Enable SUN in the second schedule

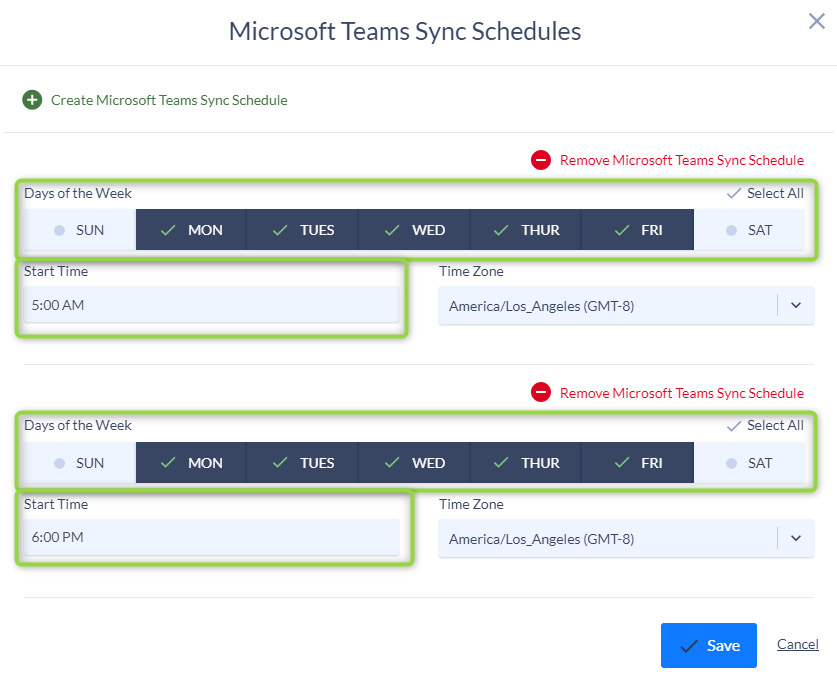coord(80,463)
